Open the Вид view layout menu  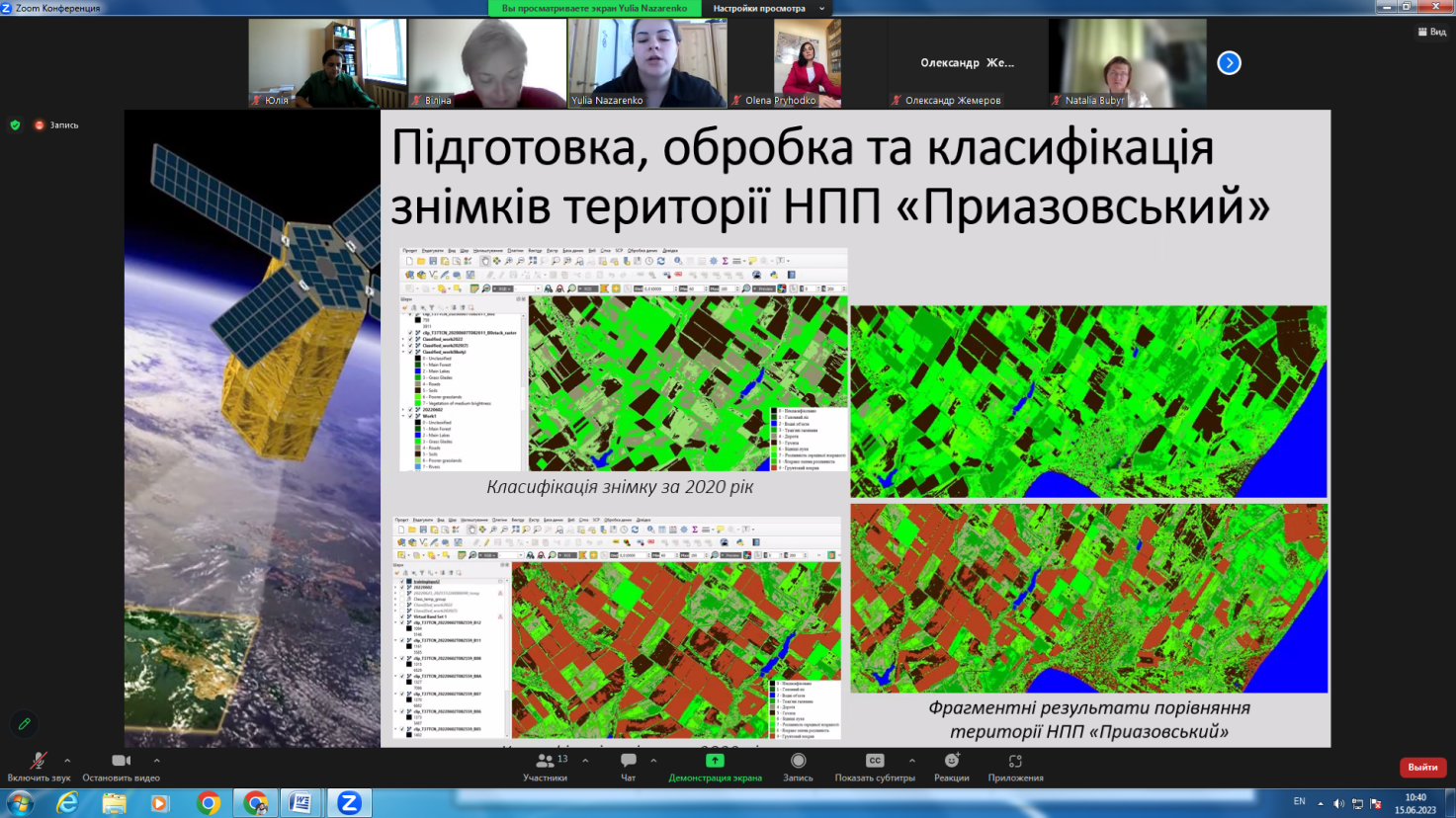click(x=1431, y=32)
